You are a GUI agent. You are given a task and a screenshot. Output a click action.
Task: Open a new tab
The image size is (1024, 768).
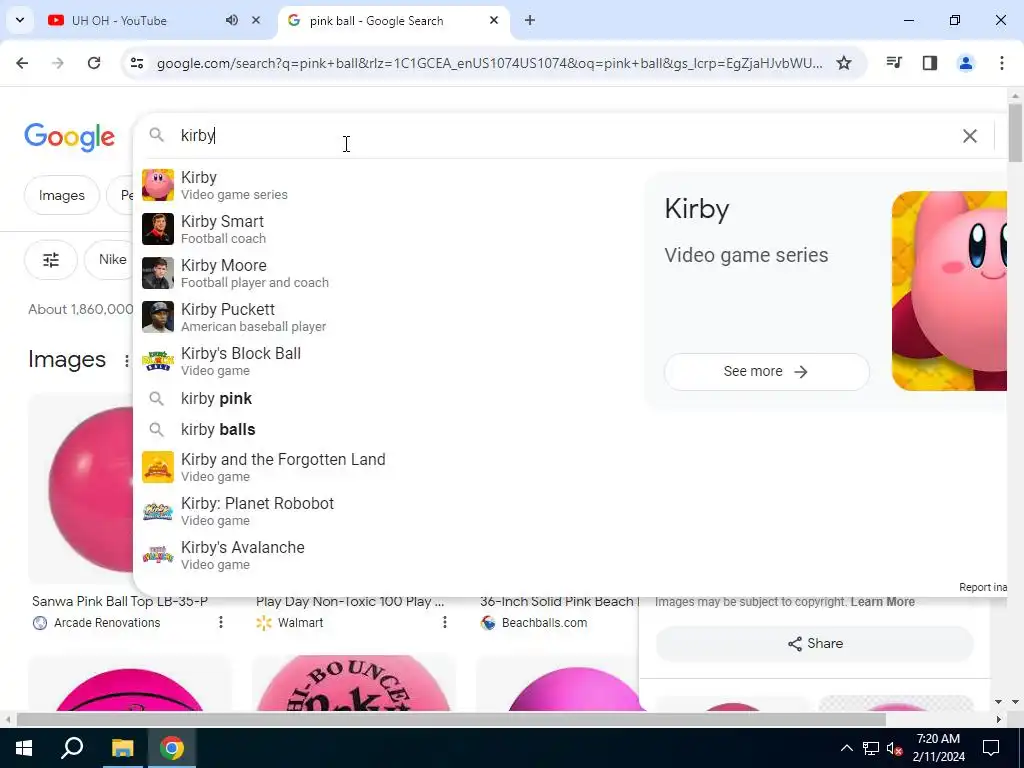pyautogui.click(x=530, y=20)
